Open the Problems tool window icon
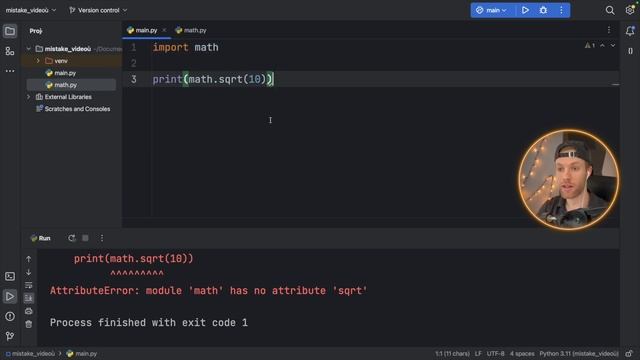 [x=10, y=316]
